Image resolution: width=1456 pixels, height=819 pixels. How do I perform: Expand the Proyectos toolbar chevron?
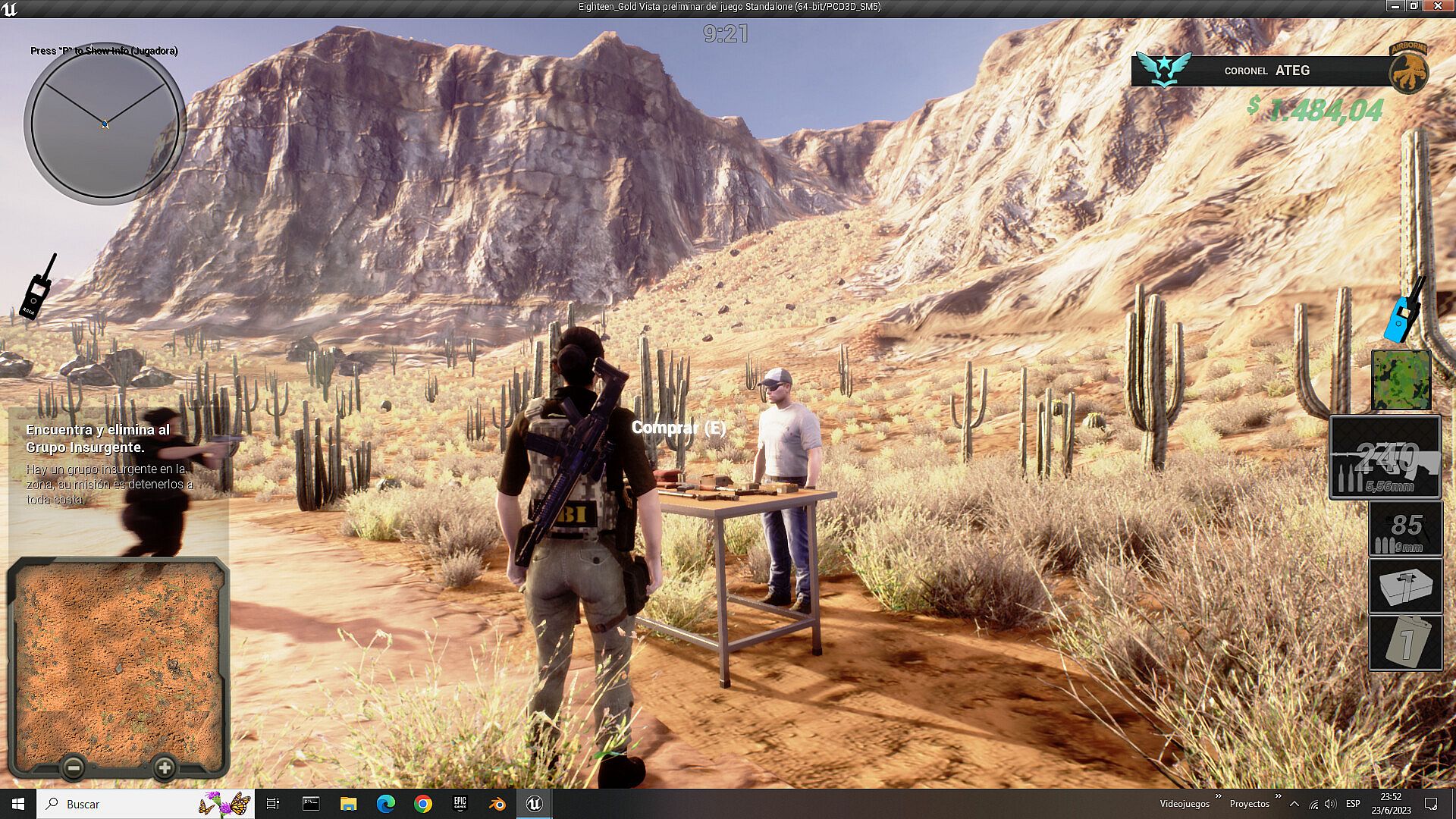1278,797
